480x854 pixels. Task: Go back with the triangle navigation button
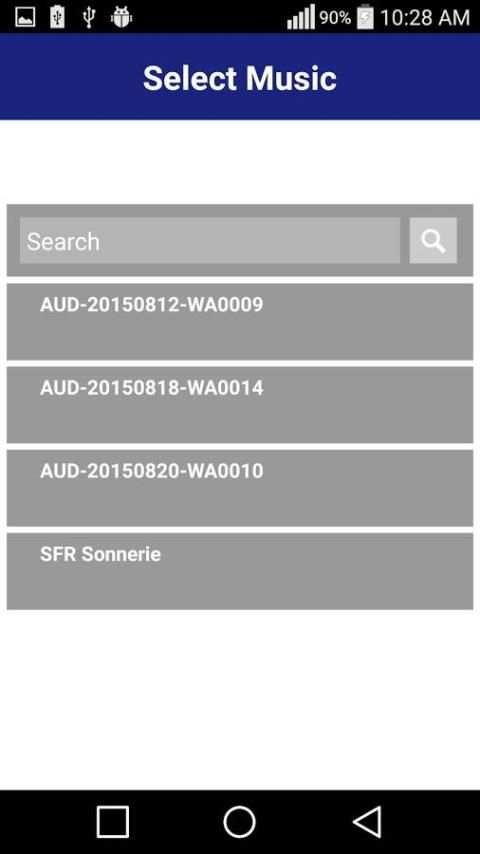(368, 822)
